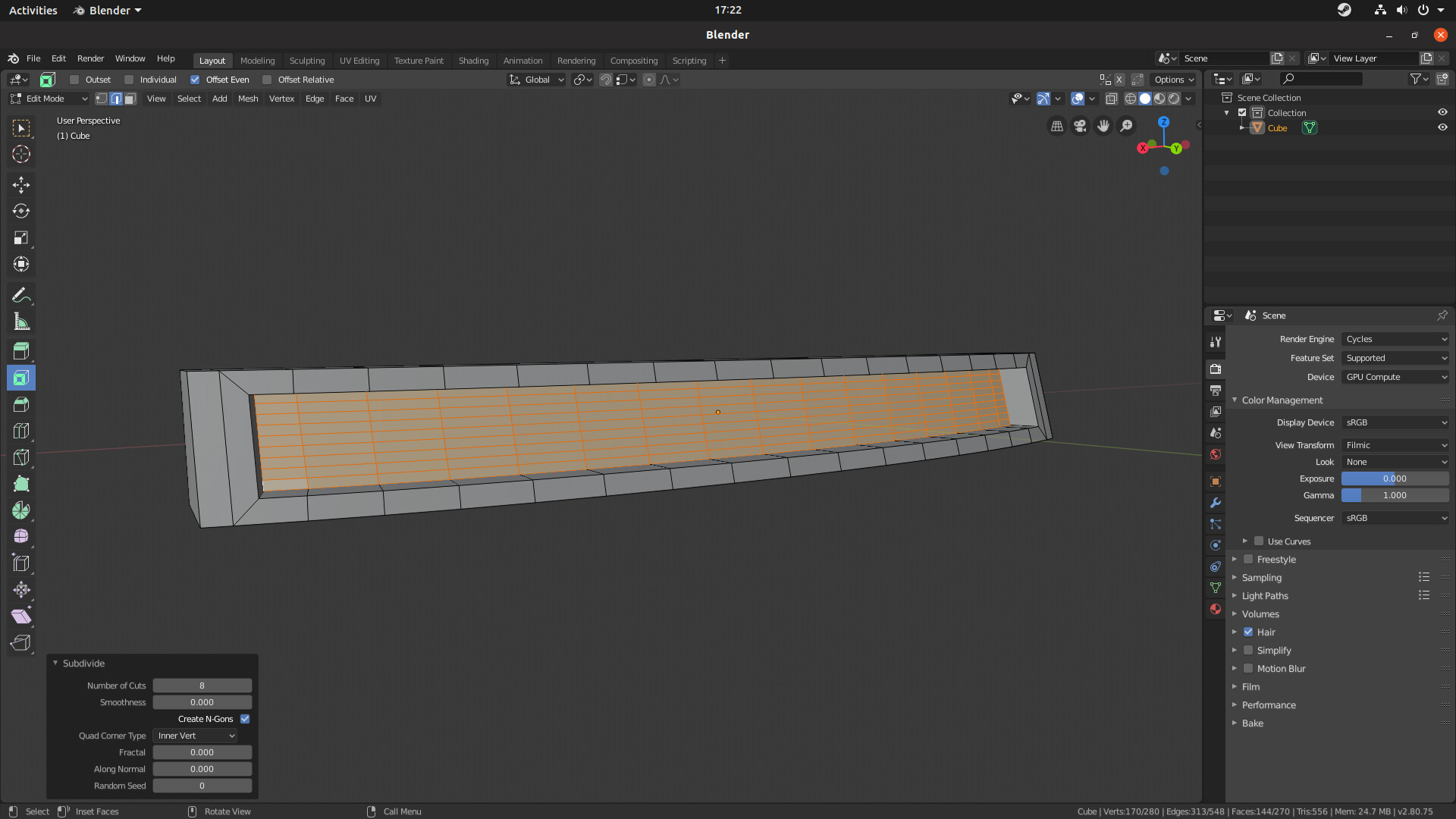Select the Cursor tool
This screenshot has width=1456, height=819.
(21, 155)
